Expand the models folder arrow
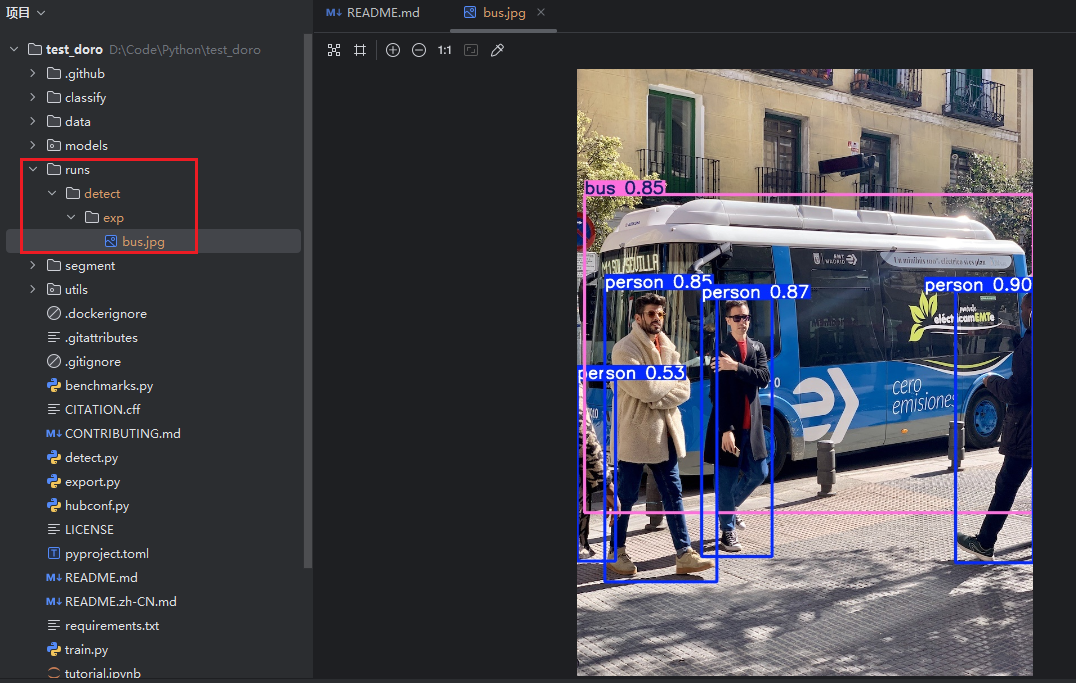The height and width of the screenshot is (683, 1076). 32,145
